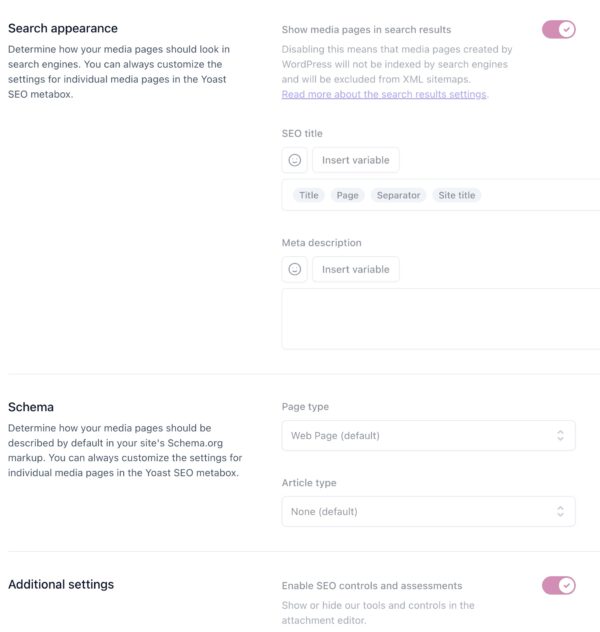Select the Page variable tag

point(347,195)
